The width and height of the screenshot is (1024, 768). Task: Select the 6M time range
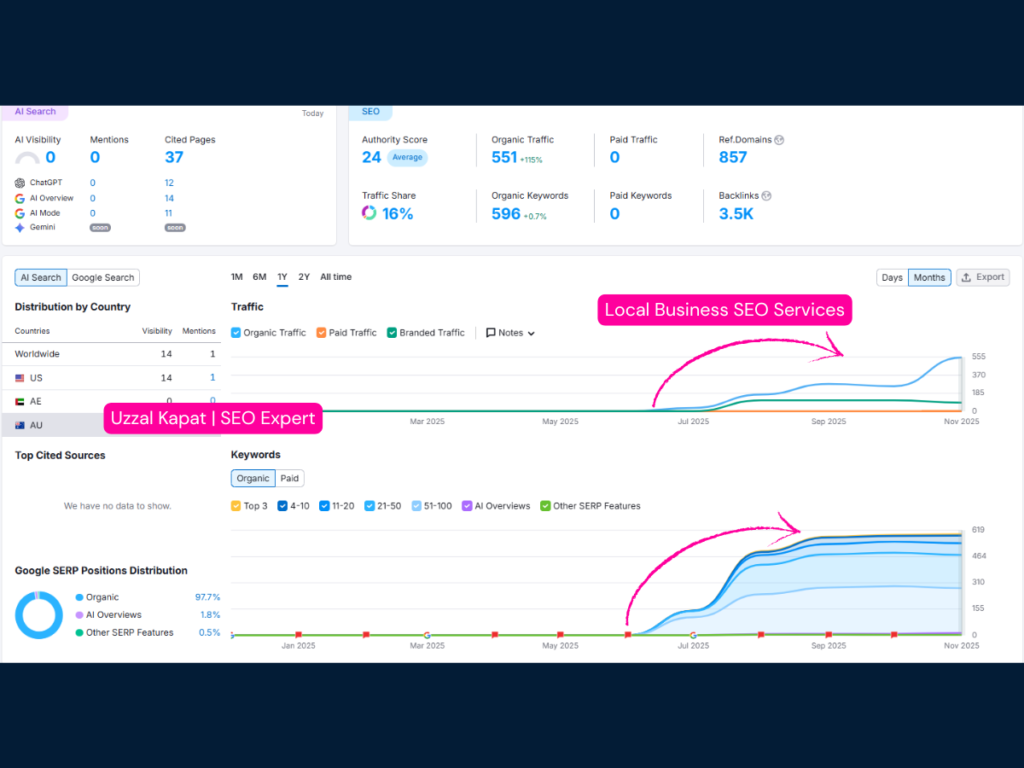tap(259, 277)
